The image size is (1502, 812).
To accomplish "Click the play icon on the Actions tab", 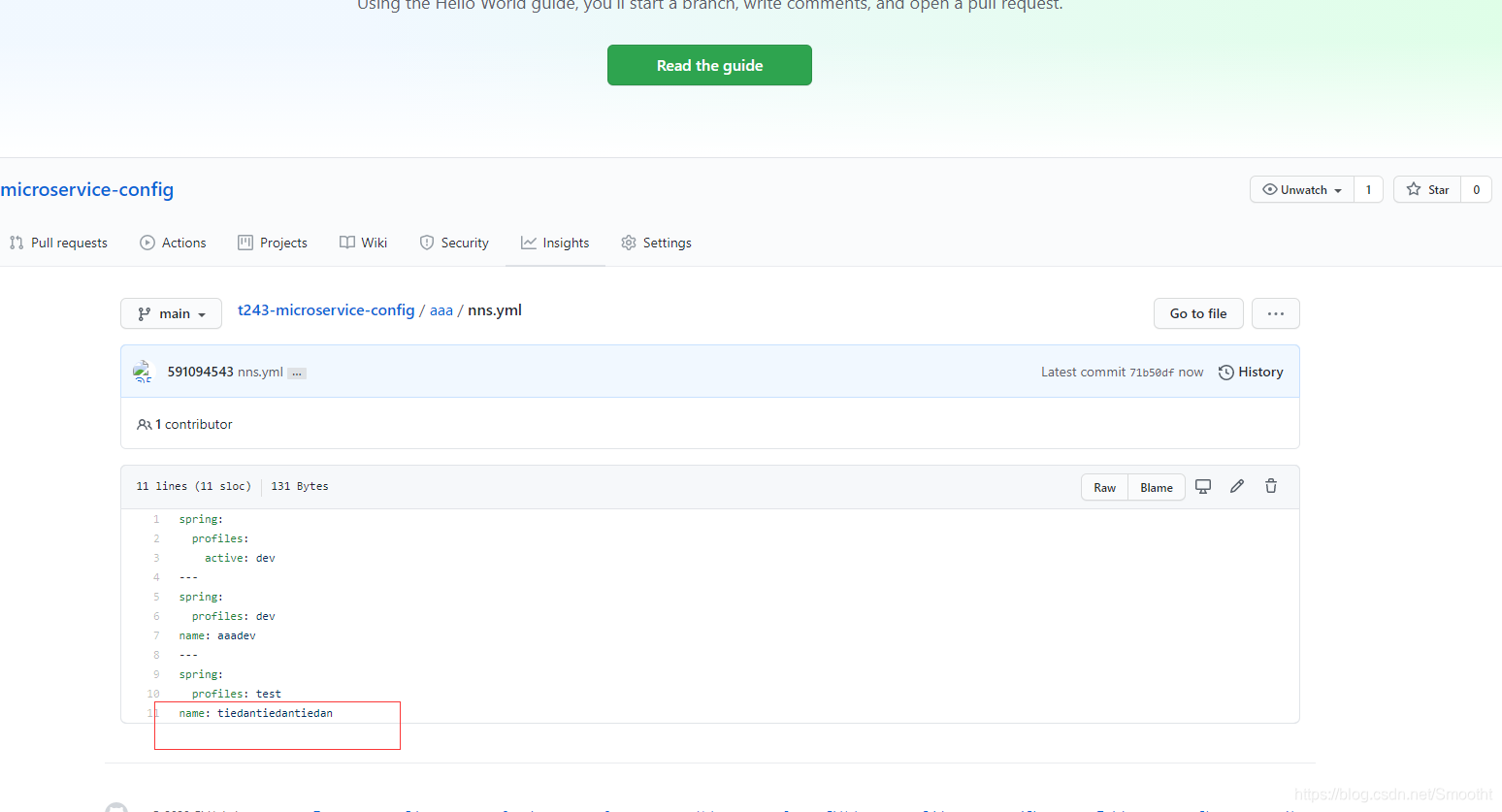I will click(147, 243).
